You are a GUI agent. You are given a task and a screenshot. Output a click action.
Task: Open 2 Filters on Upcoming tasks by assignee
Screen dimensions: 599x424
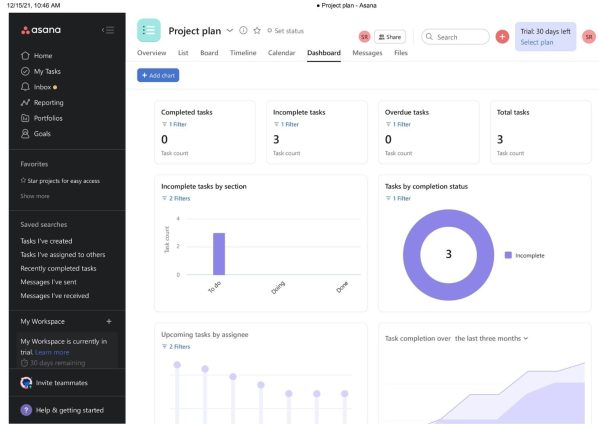tap(176, 346)
